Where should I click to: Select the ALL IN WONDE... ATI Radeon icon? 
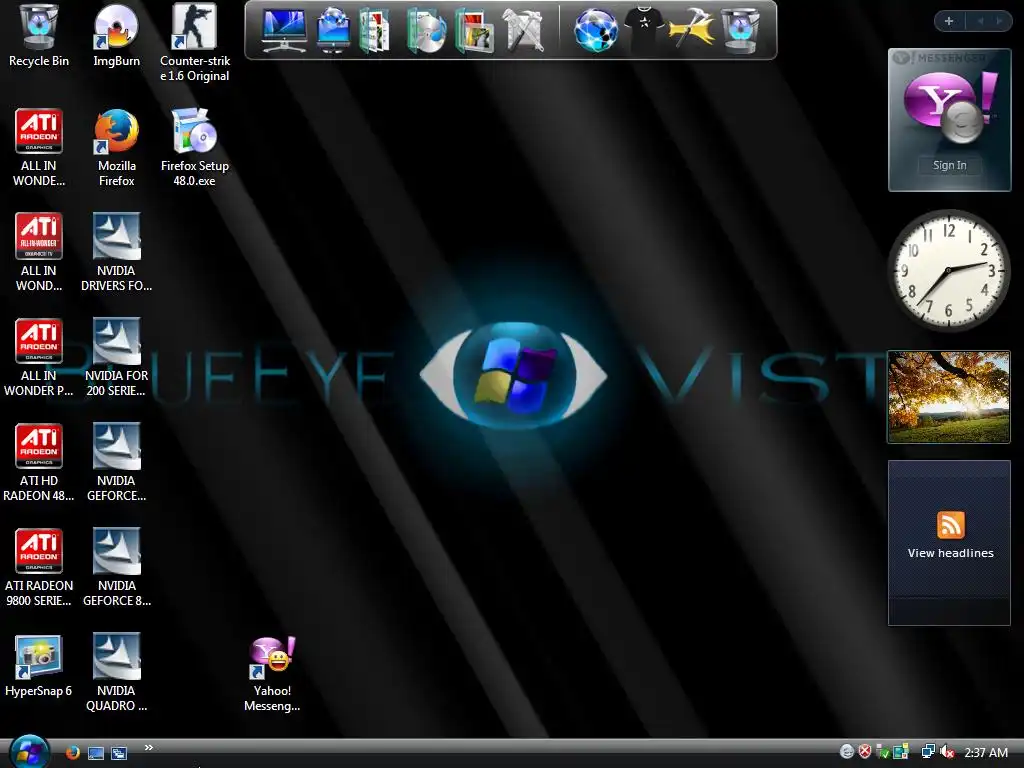tap(39, 148)
